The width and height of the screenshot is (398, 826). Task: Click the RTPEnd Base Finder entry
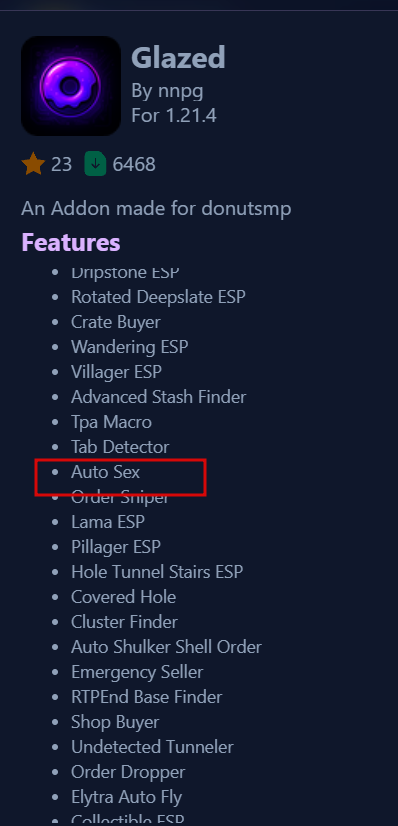click(x=146, y=697)
